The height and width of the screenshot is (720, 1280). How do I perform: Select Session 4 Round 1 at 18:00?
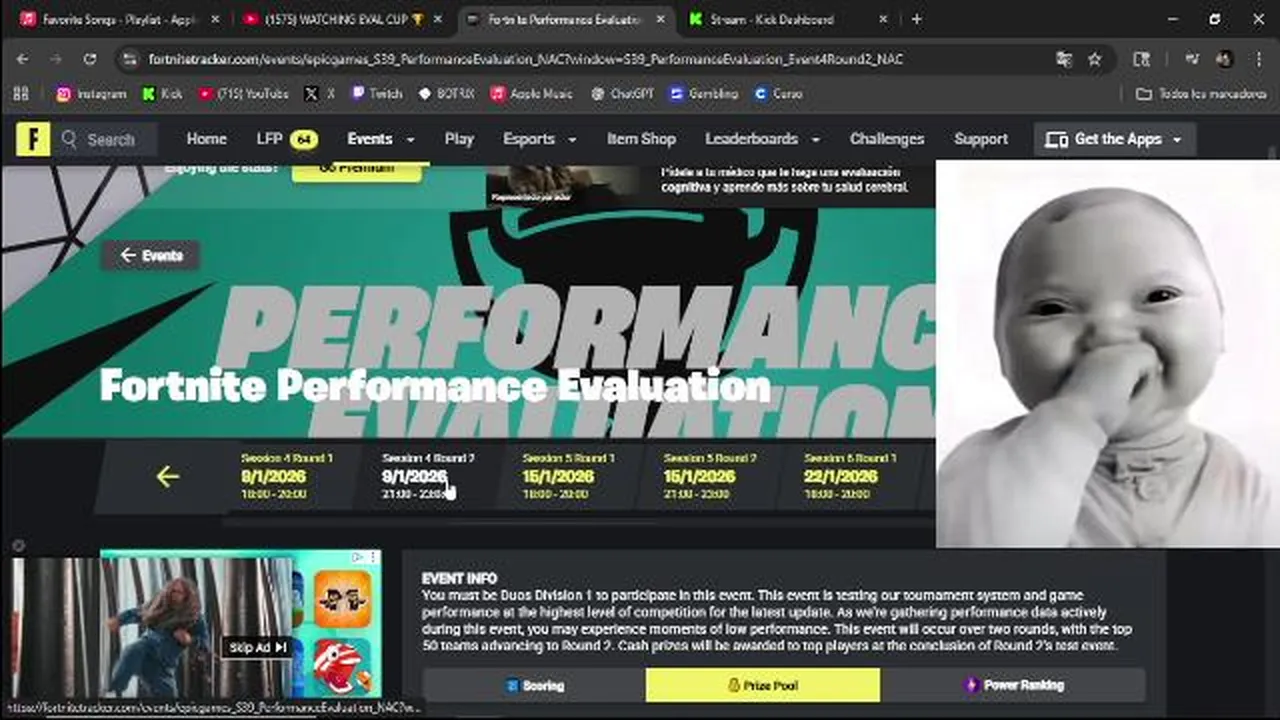coord(287,476)
